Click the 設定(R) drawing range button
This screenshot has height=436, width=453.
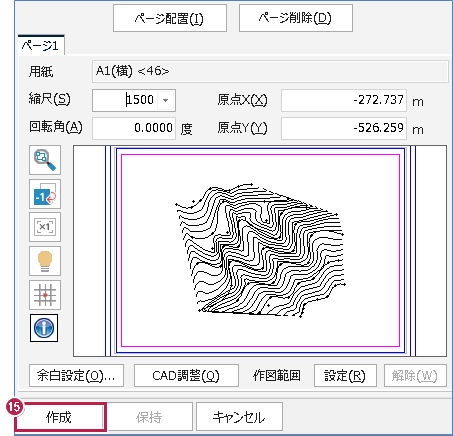[x=345, y=376]
